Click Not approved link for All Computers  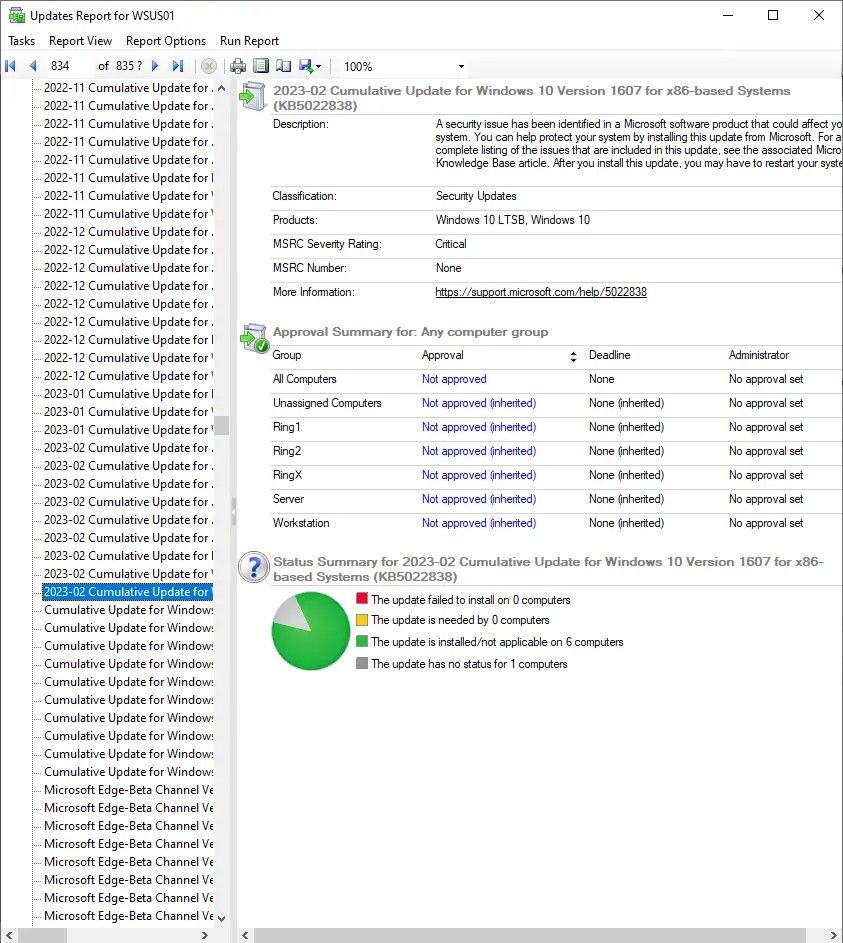coord(454,379)
